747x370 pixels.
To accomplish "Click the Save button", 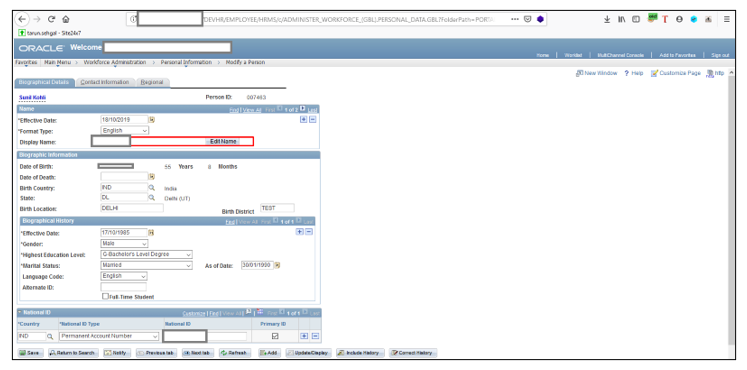I will click(x=30, y=353).
